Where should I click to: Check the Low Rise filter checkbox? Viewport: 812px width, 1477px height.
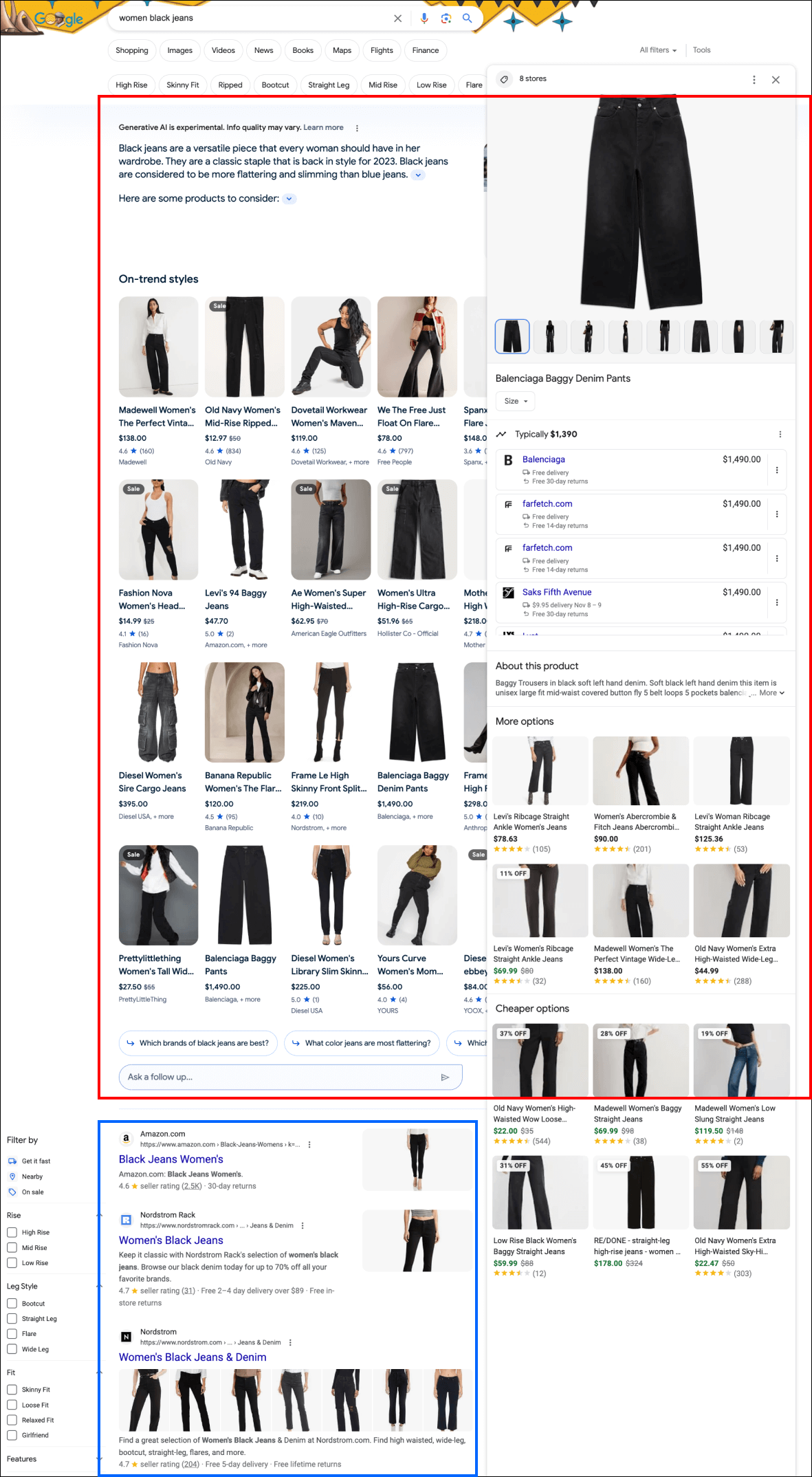tap(12, 1262)
